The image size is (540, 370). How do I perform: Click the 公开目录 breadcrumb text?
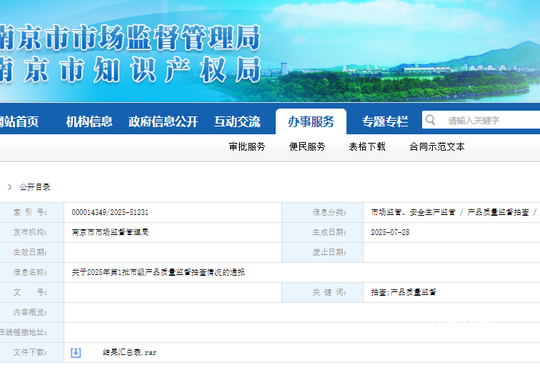[x=35, y=187]
